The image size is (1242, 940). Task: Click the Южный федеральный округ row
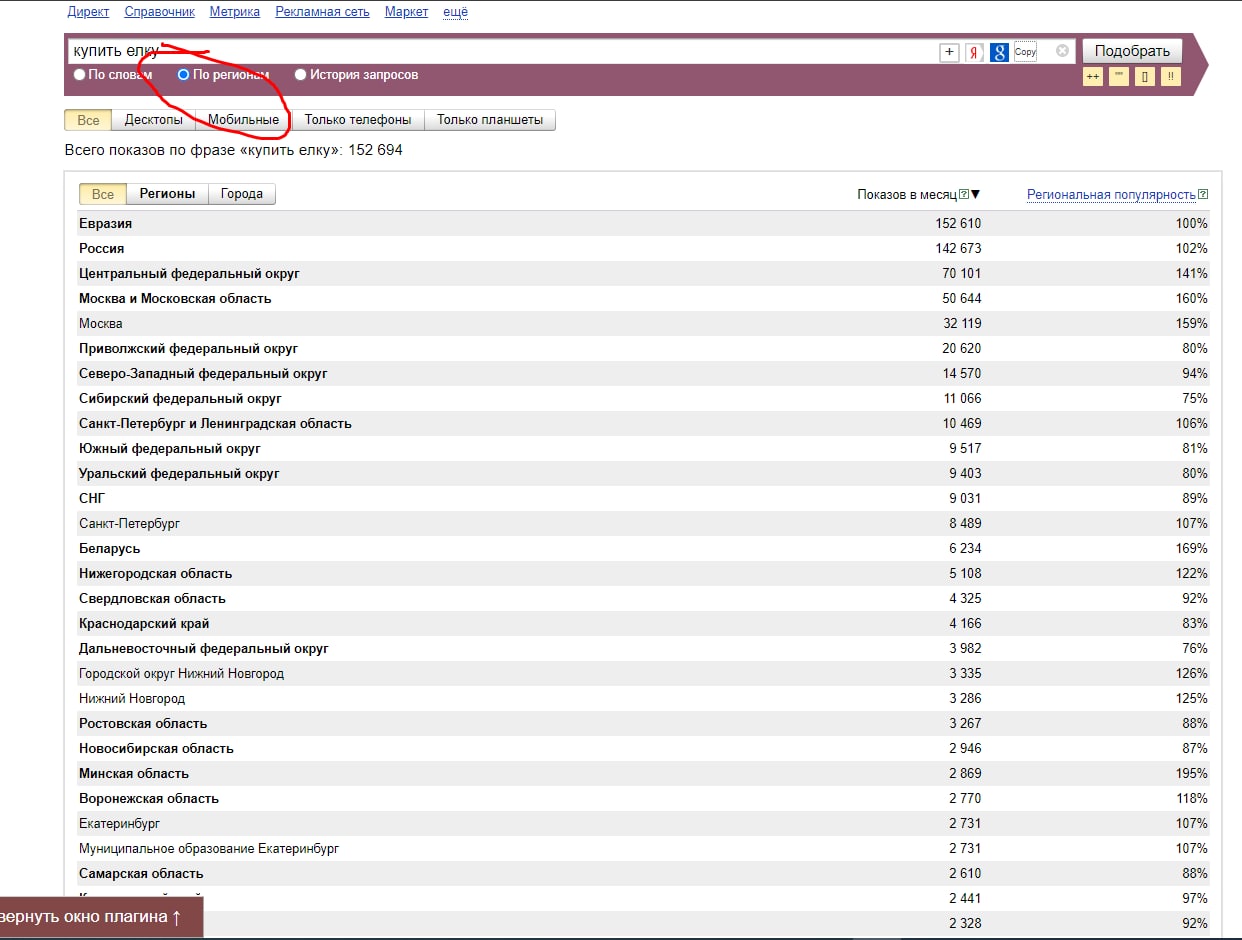pos(643,448)
